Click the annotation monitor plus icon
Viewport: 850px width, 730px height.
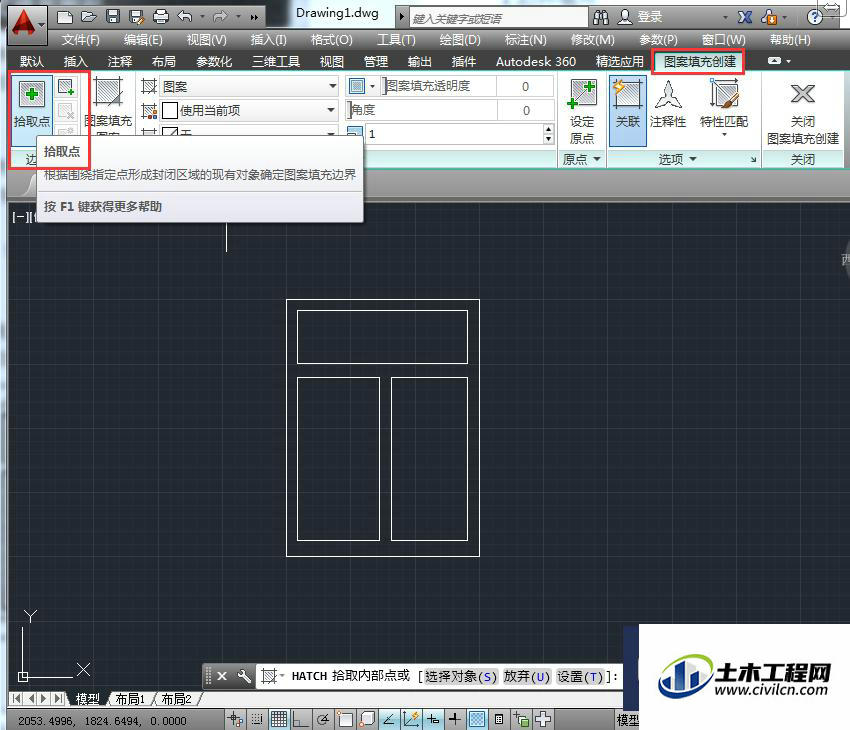click(x=543, y=719)
